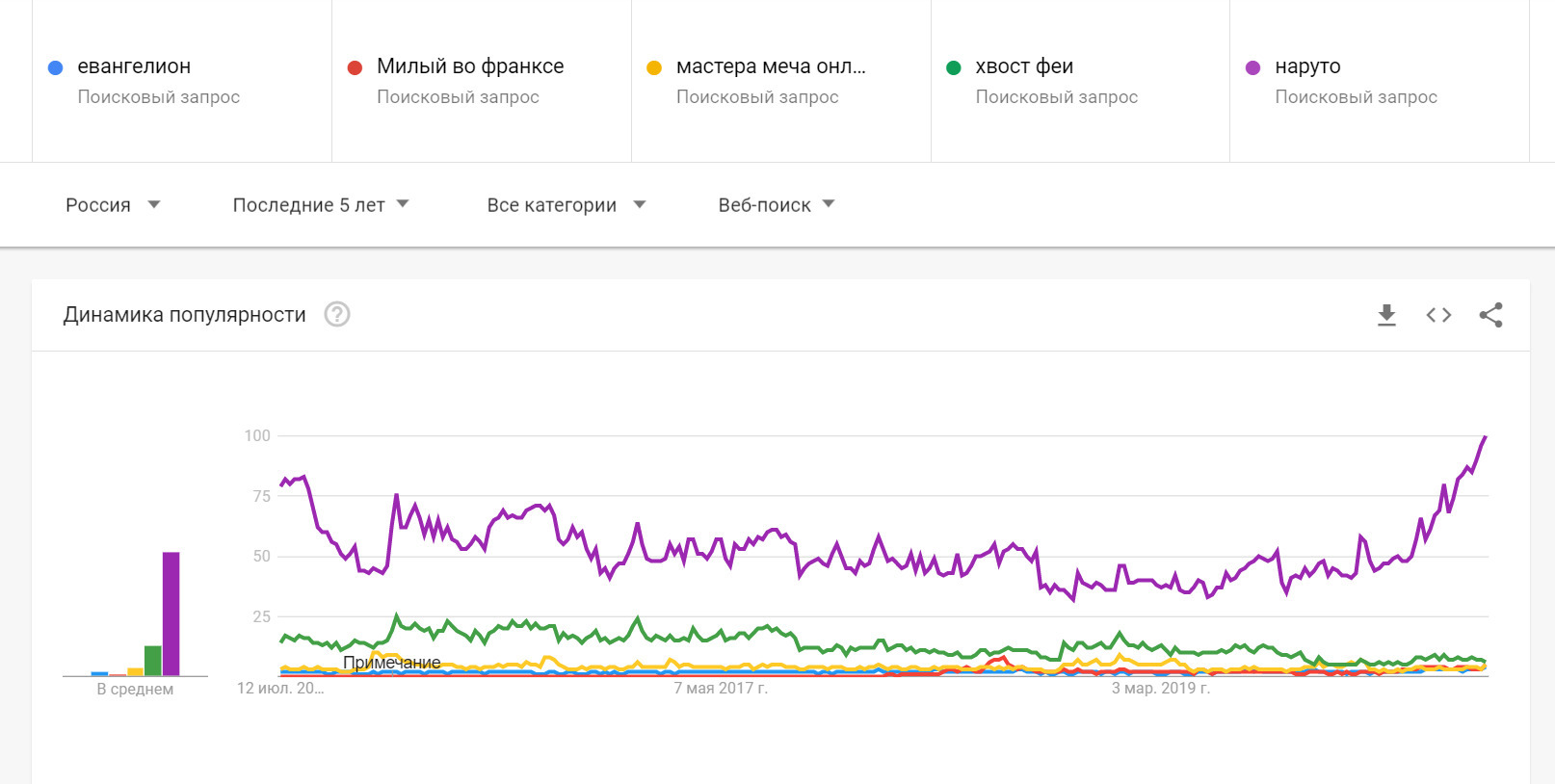1555x784 pixels.
Task: Click the наруто search term
Action: pos(1307,66)
